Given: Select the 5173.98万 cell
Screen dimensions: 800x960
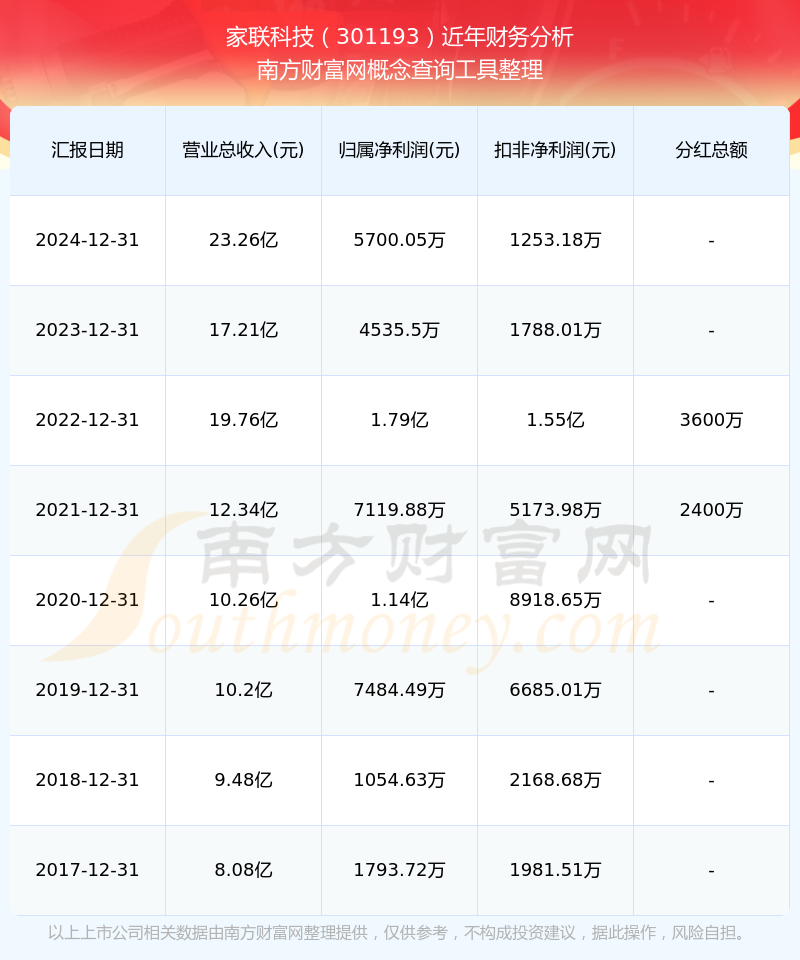Looking at the screenshot, I should [555, 510].
